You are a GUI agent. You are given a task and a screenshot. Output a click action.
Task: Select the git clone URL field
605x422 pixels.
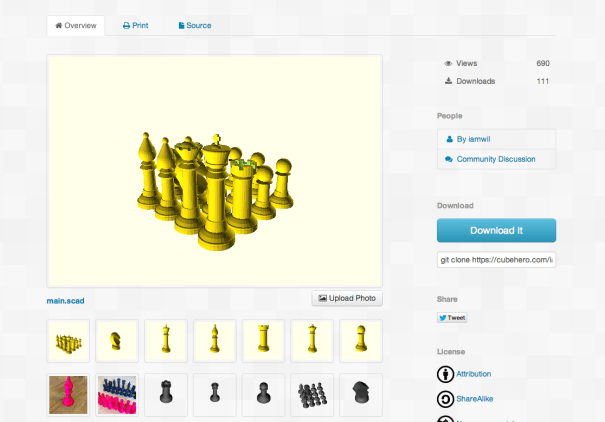[x=496, y=260]
